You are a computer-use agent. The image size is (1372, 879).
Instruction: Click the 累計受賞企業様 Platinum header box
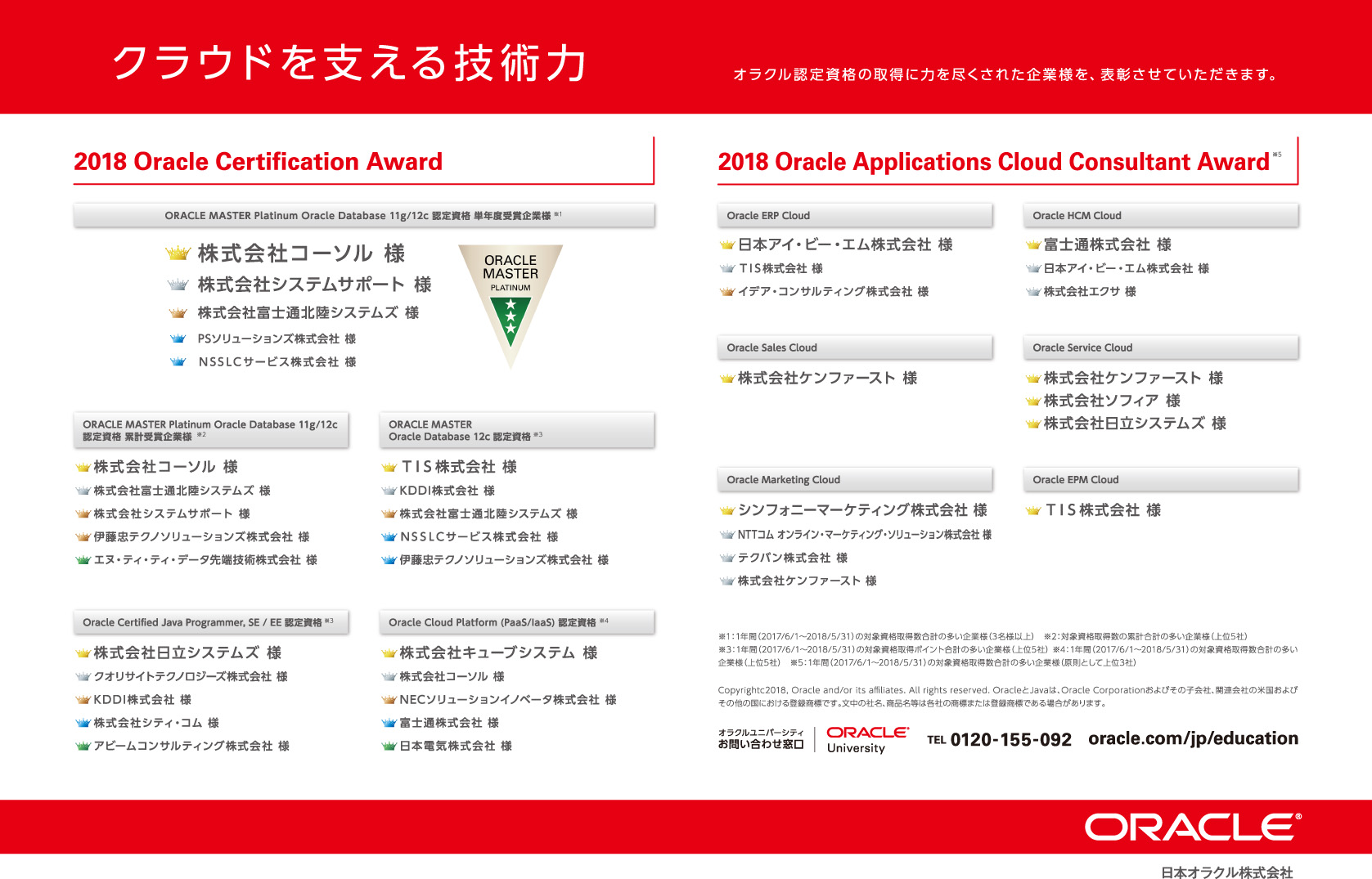click(211, 430)
